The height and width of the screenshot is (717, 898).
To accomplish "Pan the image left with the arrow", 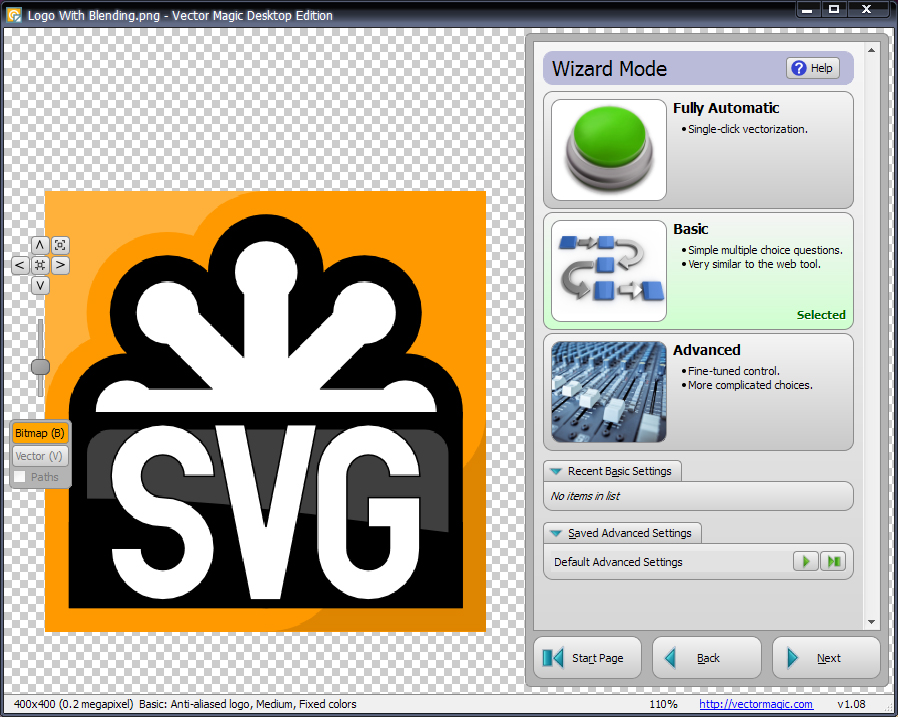I will 20,265.
